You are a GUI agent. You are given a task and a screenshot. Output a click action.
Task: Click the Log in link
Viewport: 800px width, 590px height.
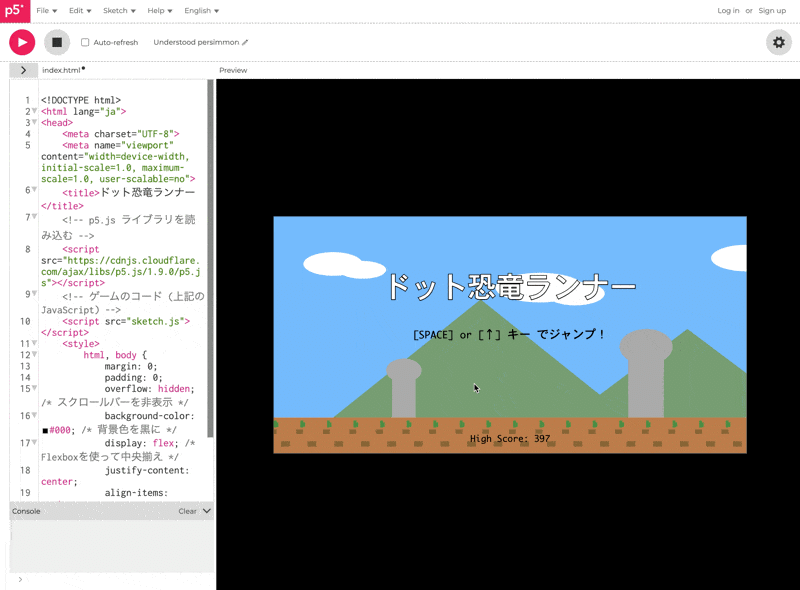728,11
